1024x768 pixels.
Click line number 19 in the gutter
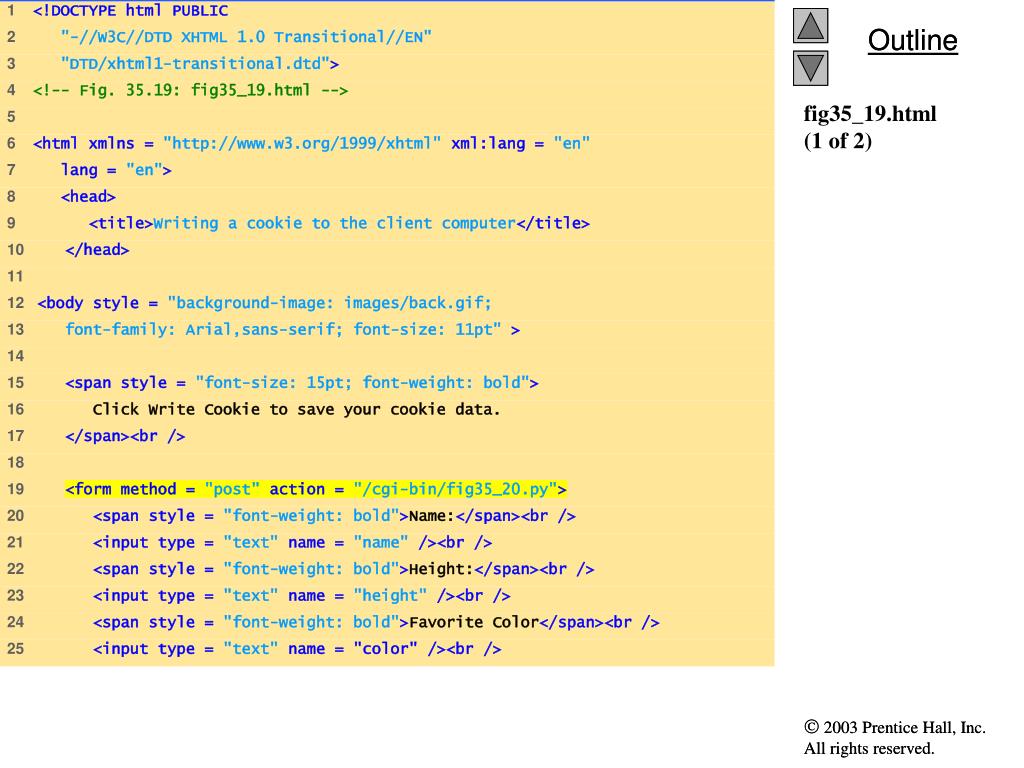click(x=15, y=489)
